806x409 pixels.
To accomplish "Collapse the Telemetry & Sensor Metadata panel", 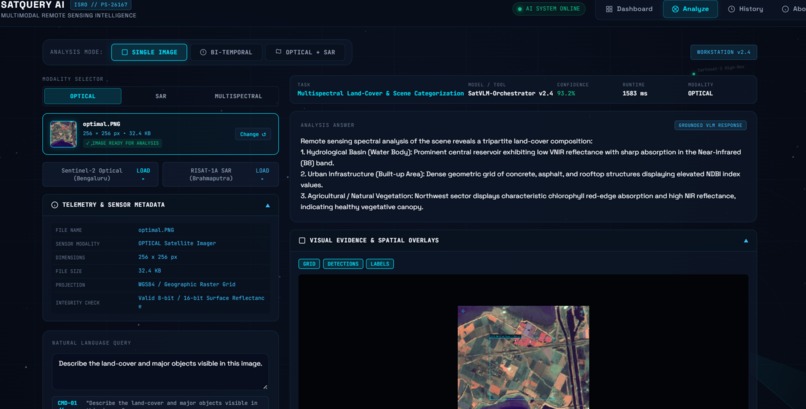I will tap(267, 205).
